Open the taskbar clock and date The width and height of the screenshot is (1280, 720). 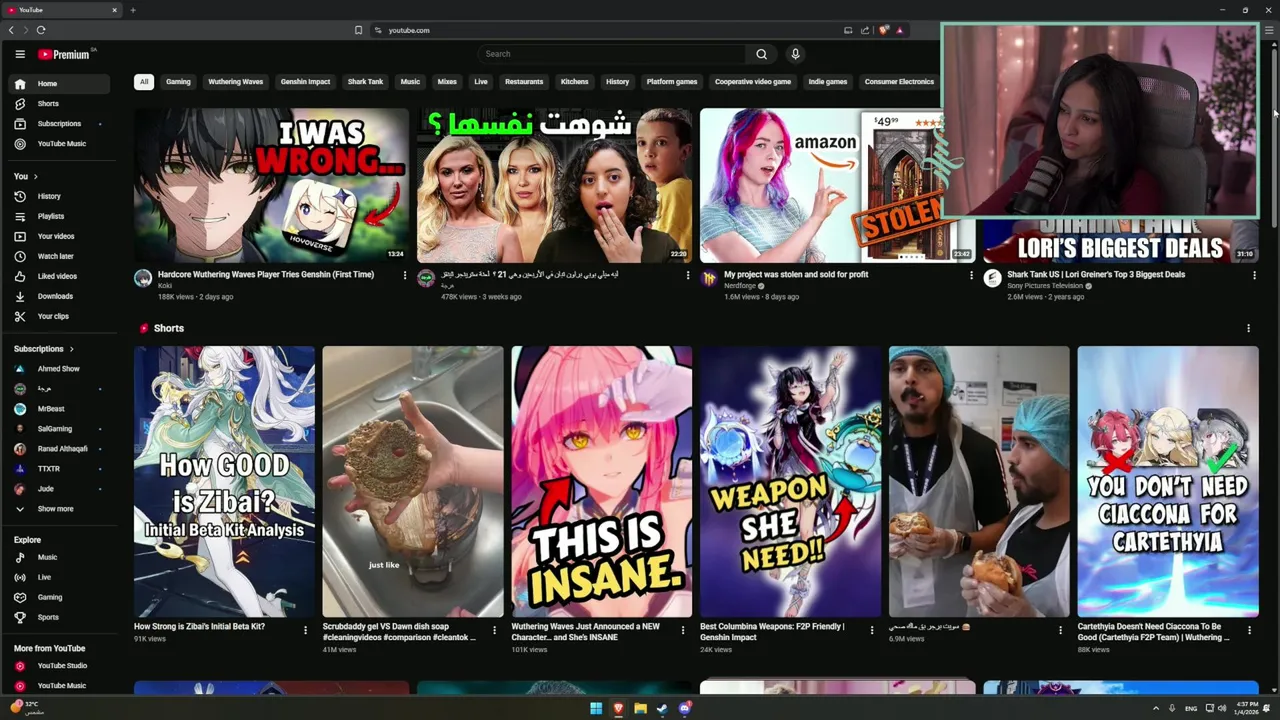click(1246, 708)
